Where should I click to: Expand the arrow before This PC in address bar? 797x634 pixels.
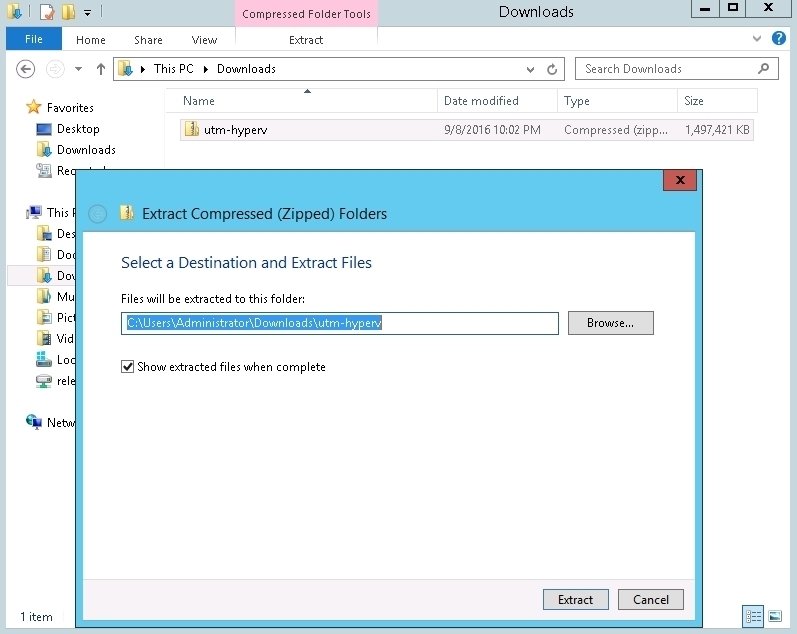coord(143,69)
